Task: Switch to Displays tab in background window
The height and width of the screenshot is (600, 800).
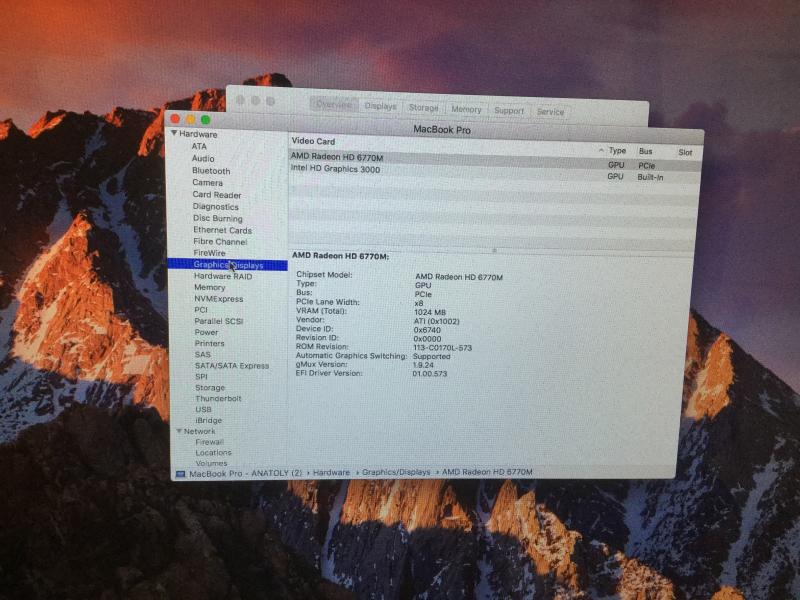Action: [x=381, y=106]
